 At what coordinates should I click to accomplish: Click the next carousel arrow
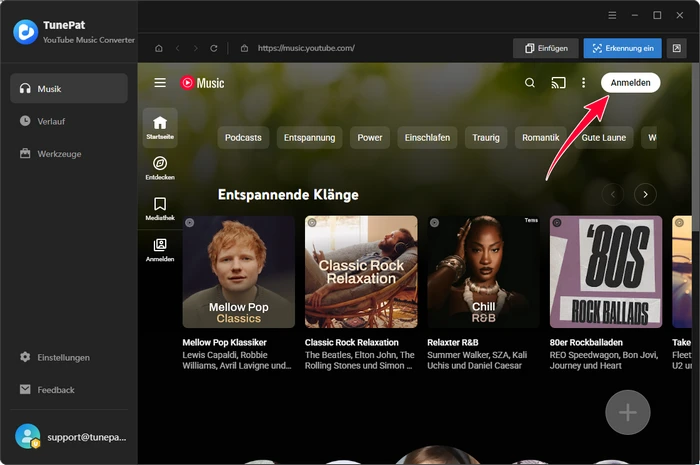[x=645, y=194]
